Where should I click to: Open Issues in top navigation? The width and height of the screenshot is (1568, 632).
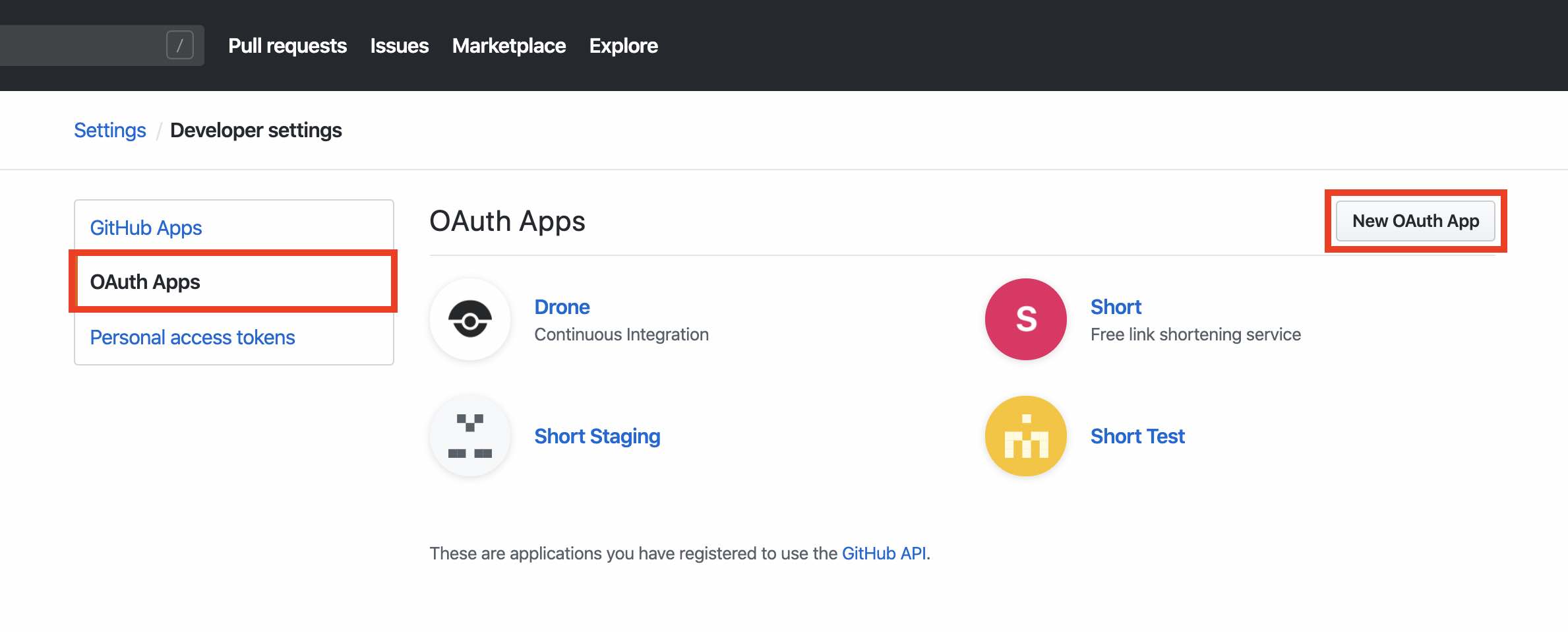400,46
